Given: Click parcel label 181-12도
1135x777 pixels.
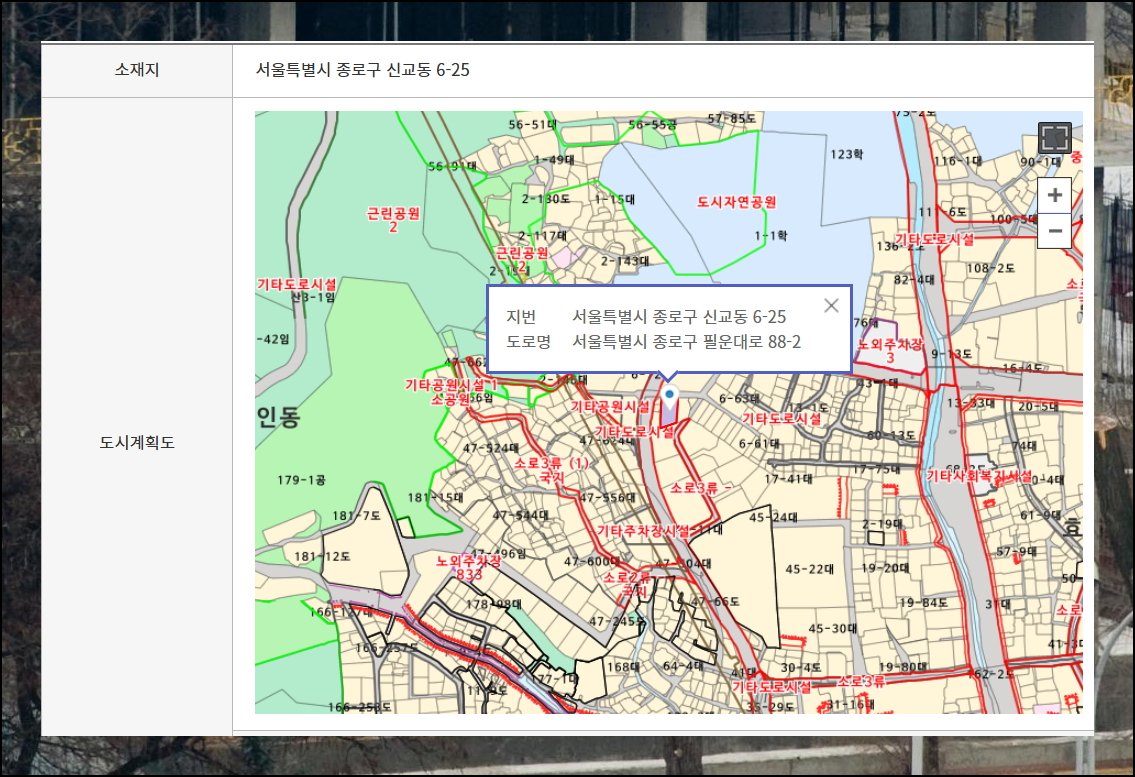Looking at the screenshot, I should [x=322, y=556].
